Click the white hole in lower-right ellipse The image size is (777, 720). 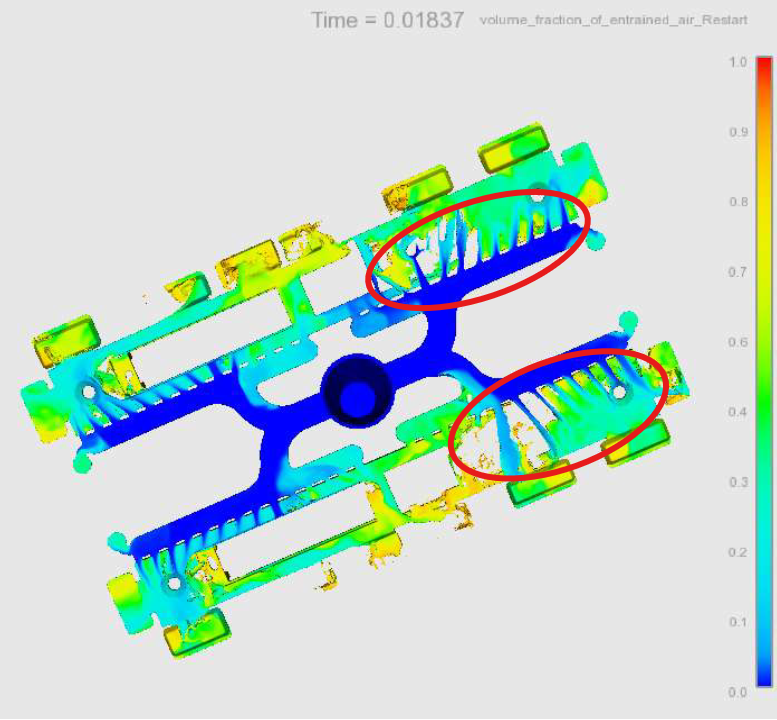click(619, 393)
